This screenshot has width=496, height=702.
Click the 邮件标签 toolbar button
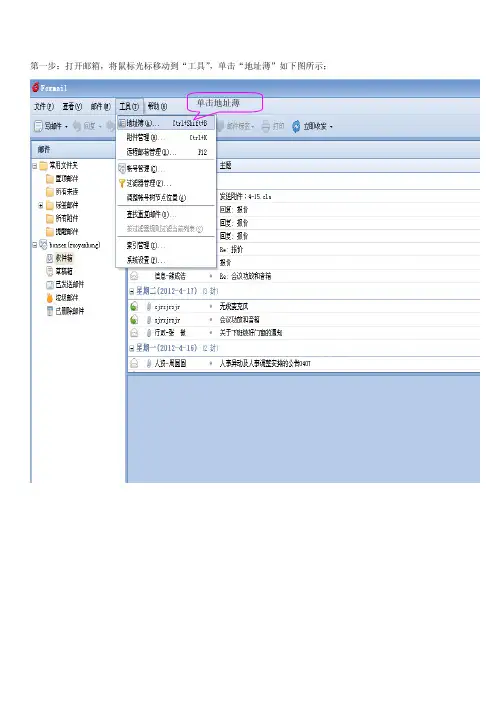[236, 126]
